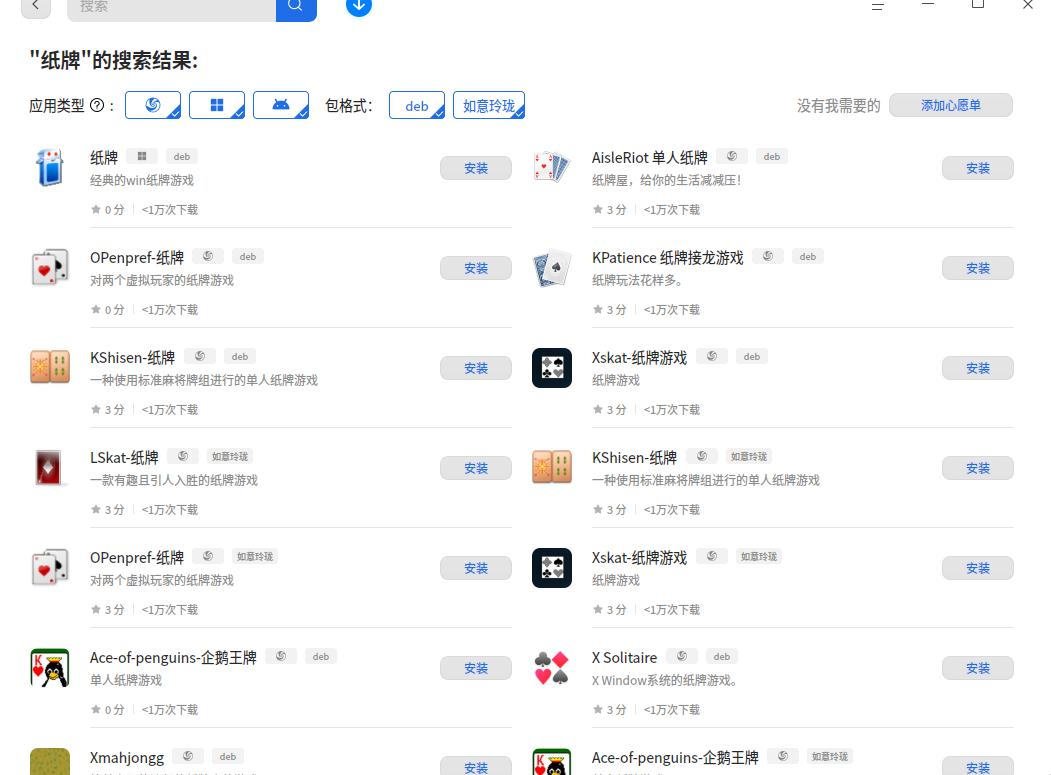Click description 单人纸牌游戏
The width and height of the screenshot is (1051, 775).
[x=126, y=680]
